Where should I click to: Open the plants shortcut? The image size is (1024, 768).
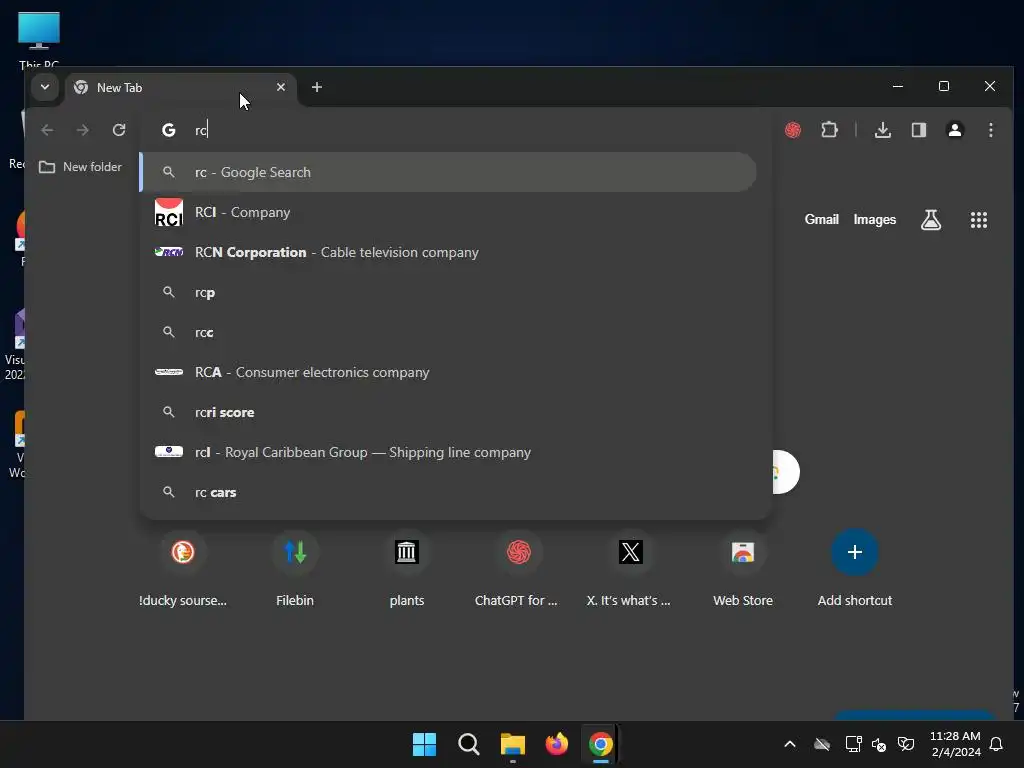pyautogui.click(x=407, y=569)
